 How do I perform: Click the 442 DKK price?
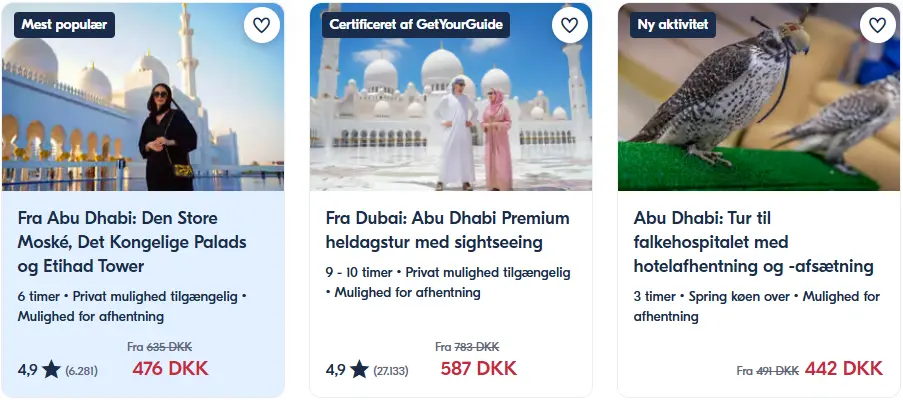coord(844,368)
